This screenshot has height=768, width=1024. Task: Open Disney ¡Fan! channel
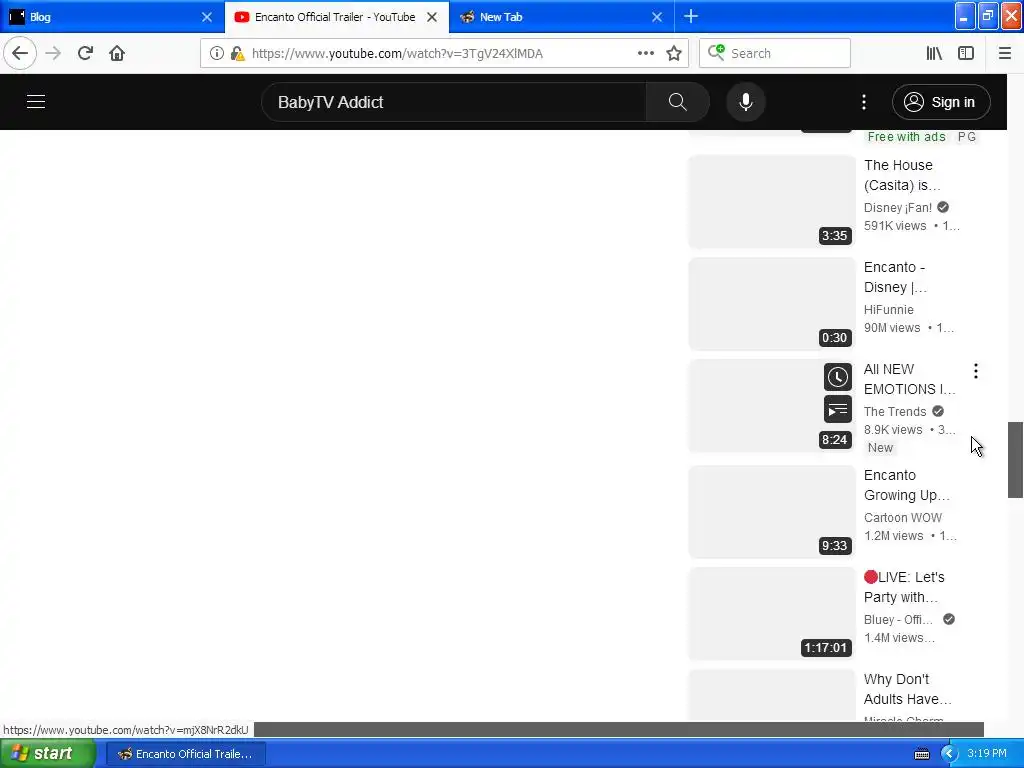(x=898, y=208)
